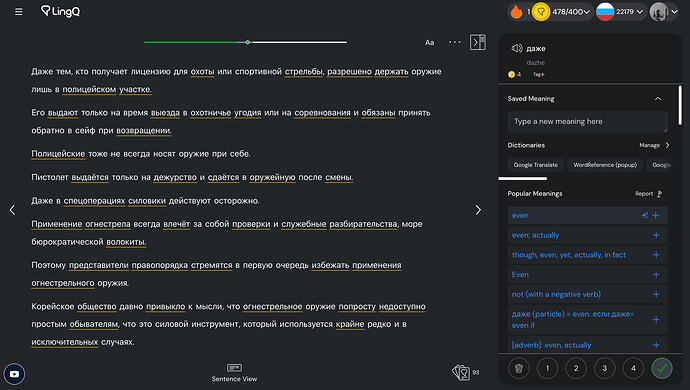Screen dimensions: 690x390
Task: Click the word силовики
Action: point(147,201)
